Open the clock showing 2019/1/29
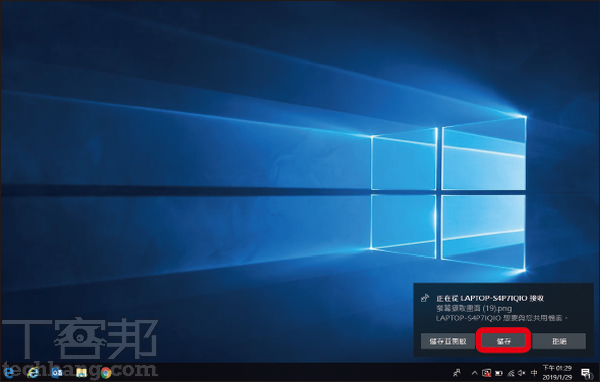Viewport: 600px width, 382px height. tap(557, 372)
